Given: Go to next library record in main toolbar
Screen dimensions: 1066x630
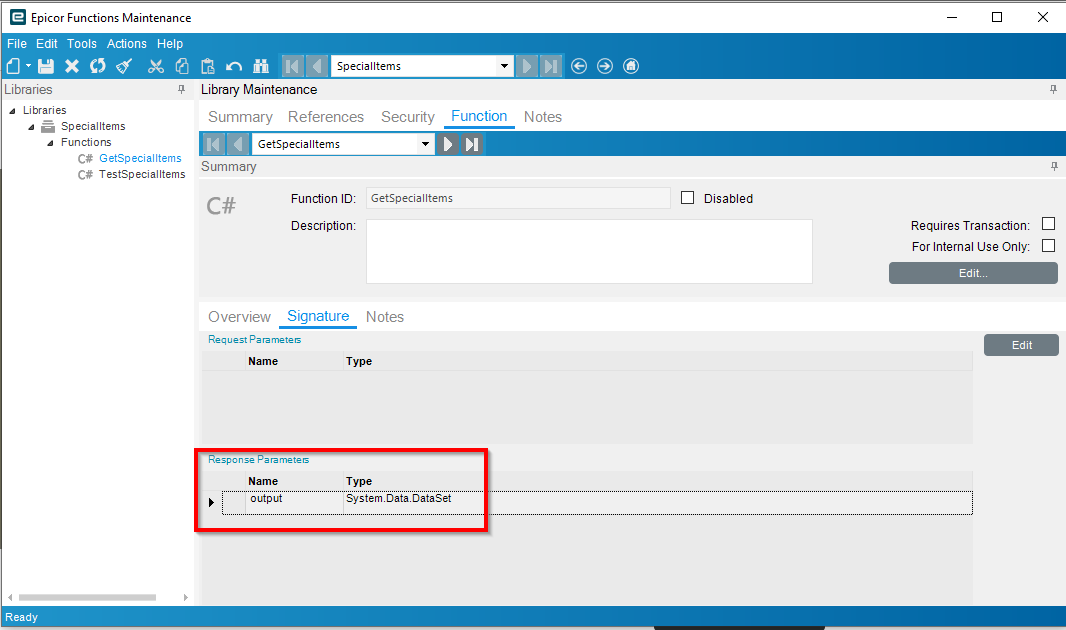Looking at the screenshot, I should coord(526,66).
